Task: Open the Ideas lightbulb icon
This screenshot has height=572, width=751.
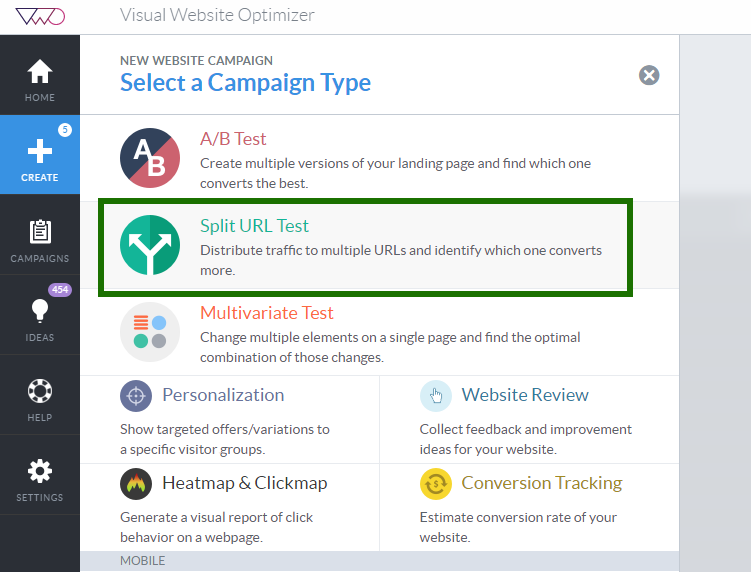Action: [x=40, y=312]
